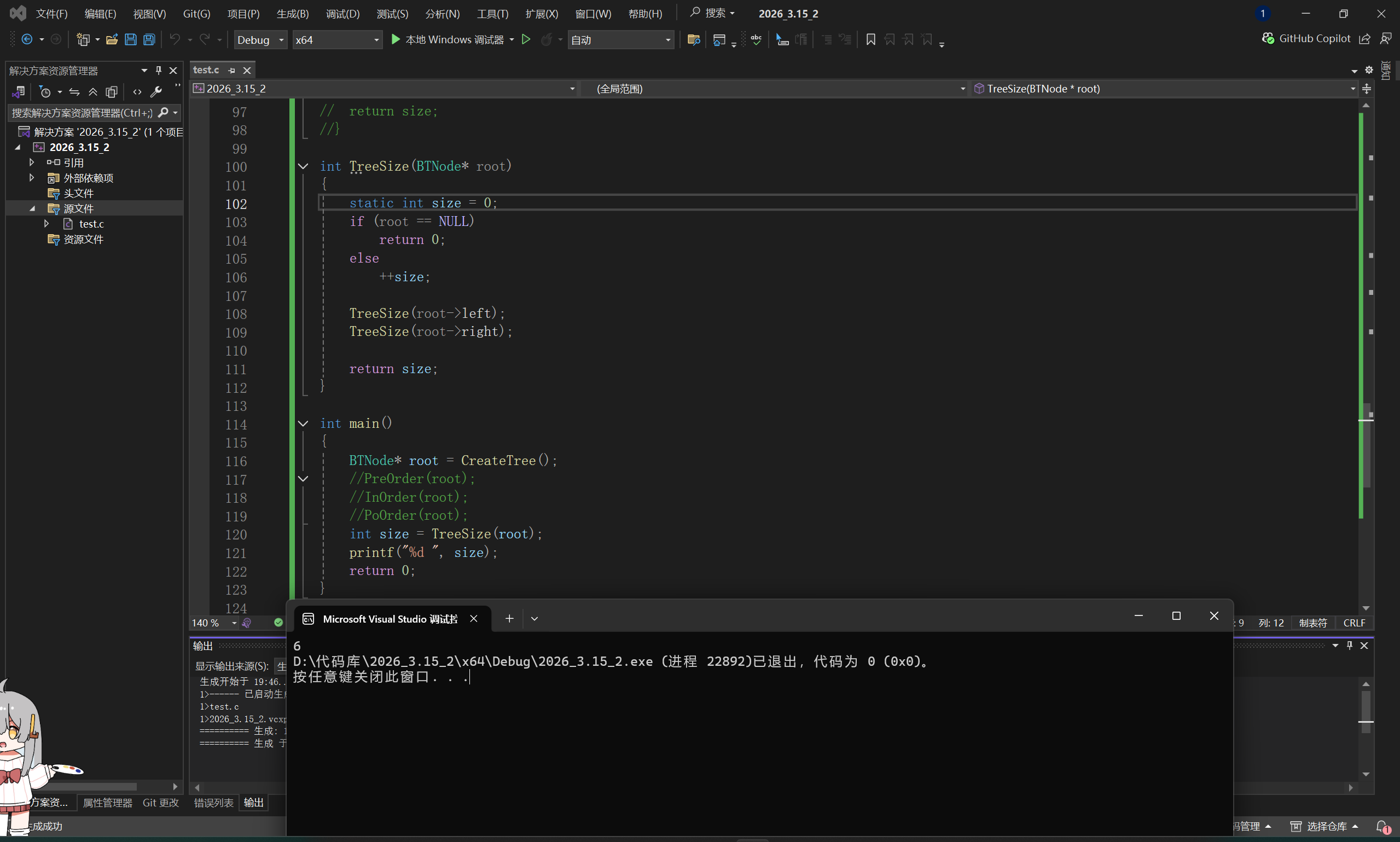Click the Solution Explorer search field
Image resolution: width=1400 pixels, height=842 pixels.
tap(82, 113)
